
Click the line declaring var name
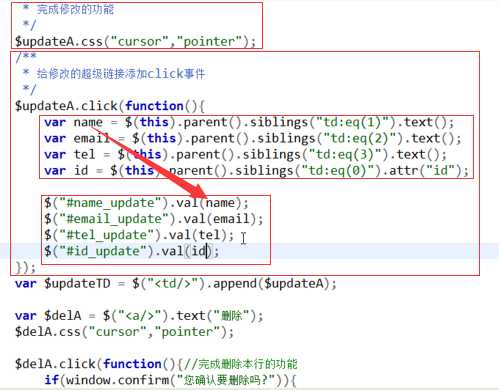pos(249,122)
